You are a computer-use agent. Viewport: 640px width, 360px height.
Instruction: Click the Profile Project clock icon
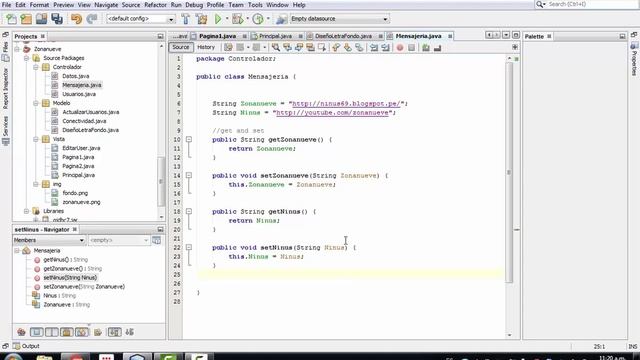coord(258,19)
